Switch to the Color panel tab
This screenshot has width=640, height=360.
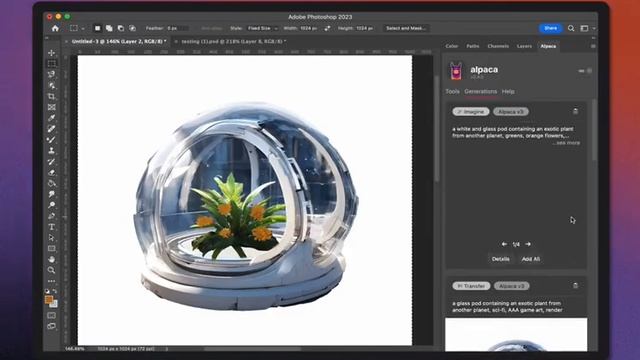(x=451, y=46)
